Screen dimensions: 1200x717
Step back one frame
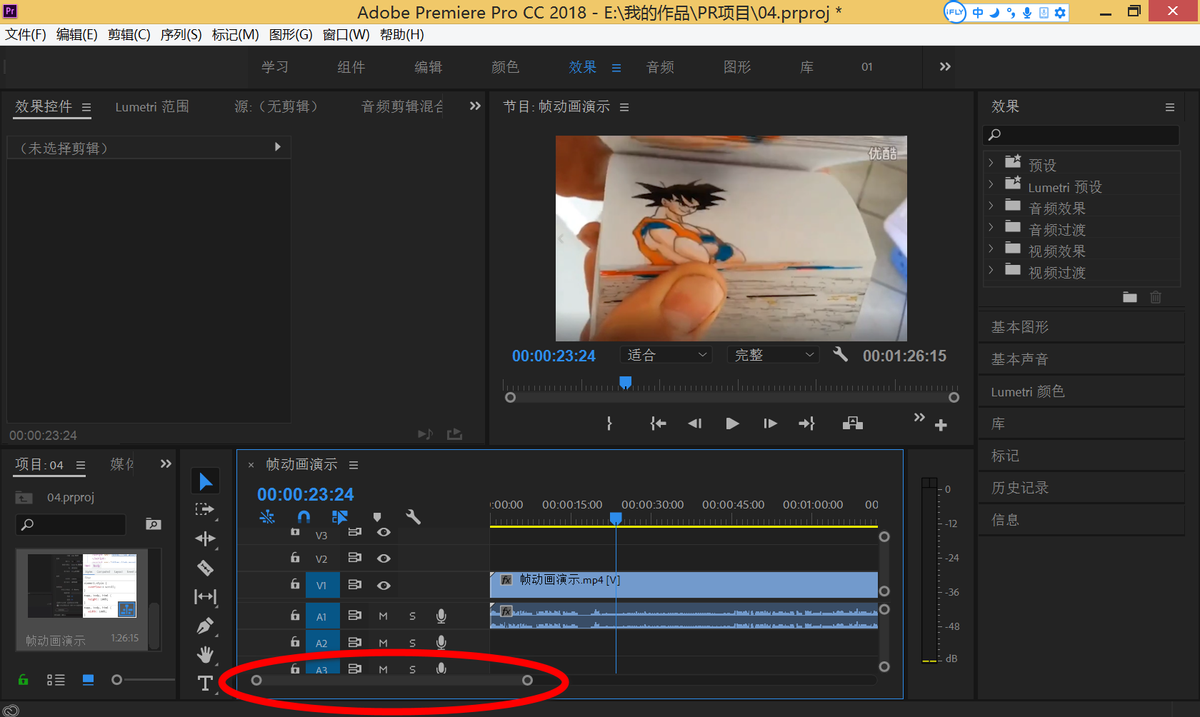(x=694, y=424)
